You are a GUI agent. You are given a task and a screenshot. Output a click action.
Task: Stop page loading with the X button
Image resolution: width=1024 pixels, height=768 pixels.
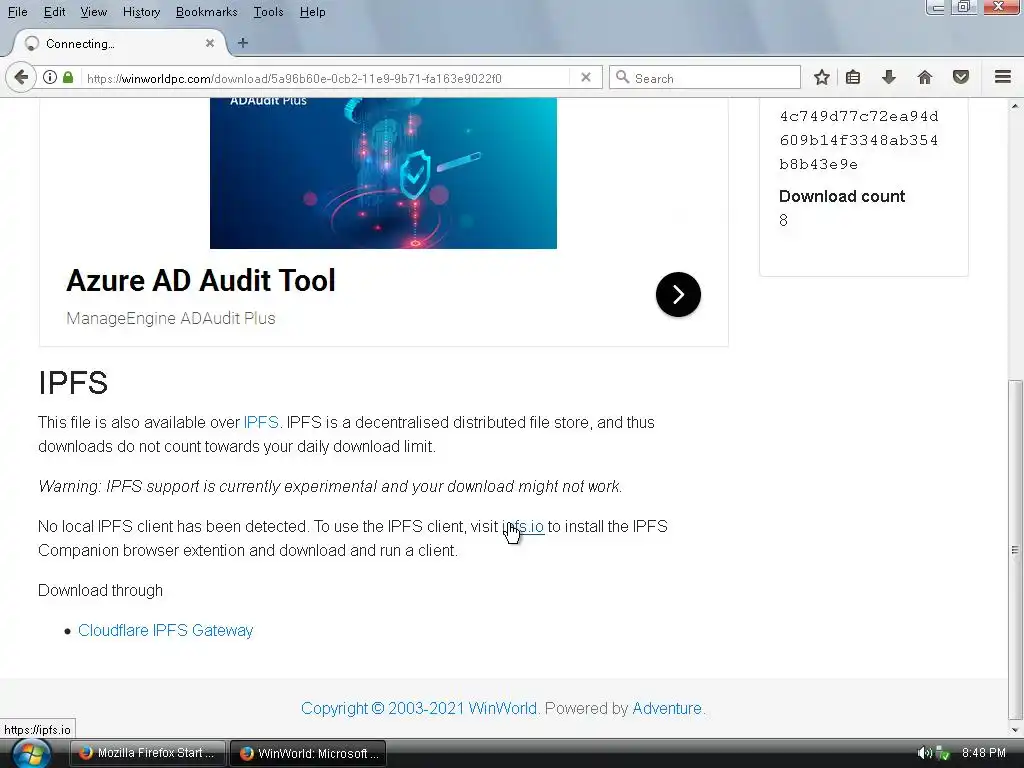click(586, 77)
